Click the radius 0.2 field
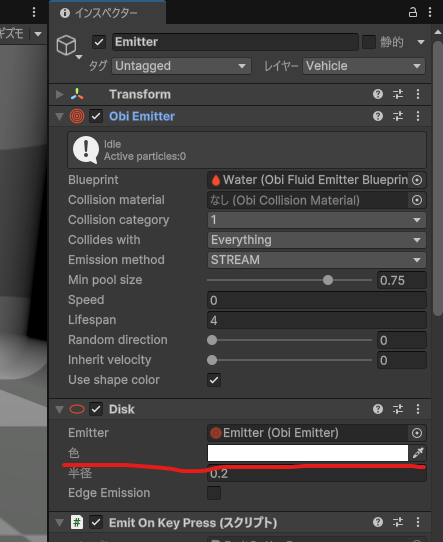This screenshot has height=542, width=443. coord(317,474)
